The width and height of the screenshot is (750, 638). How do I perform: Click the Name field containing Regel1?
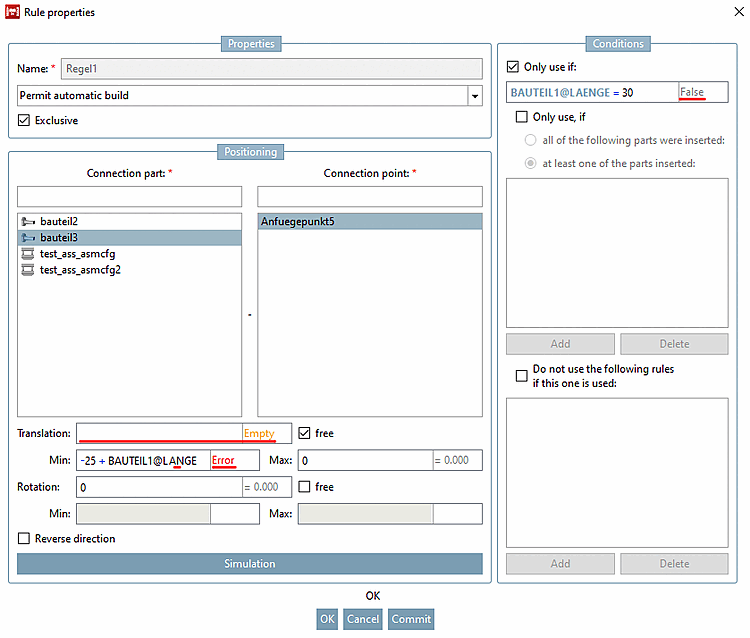click(272, 69)
